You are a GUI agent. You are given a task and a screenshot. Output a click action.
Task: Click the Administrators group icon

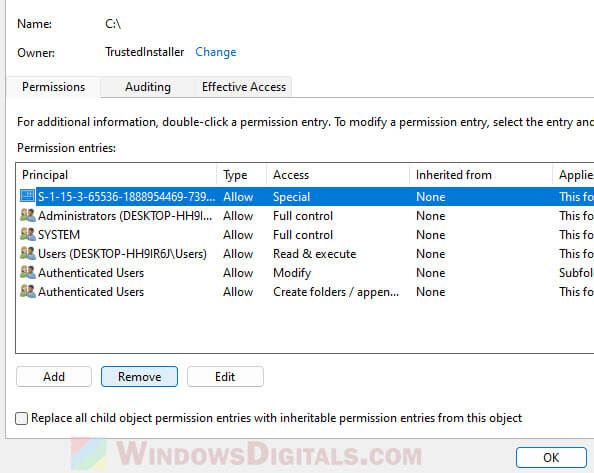[28, 215]
